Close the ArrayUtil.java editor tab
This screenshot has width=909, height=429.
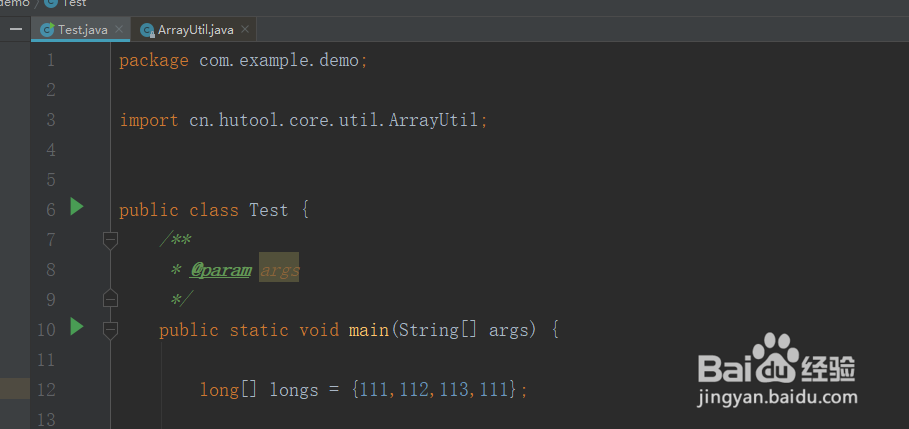point(246,30)
